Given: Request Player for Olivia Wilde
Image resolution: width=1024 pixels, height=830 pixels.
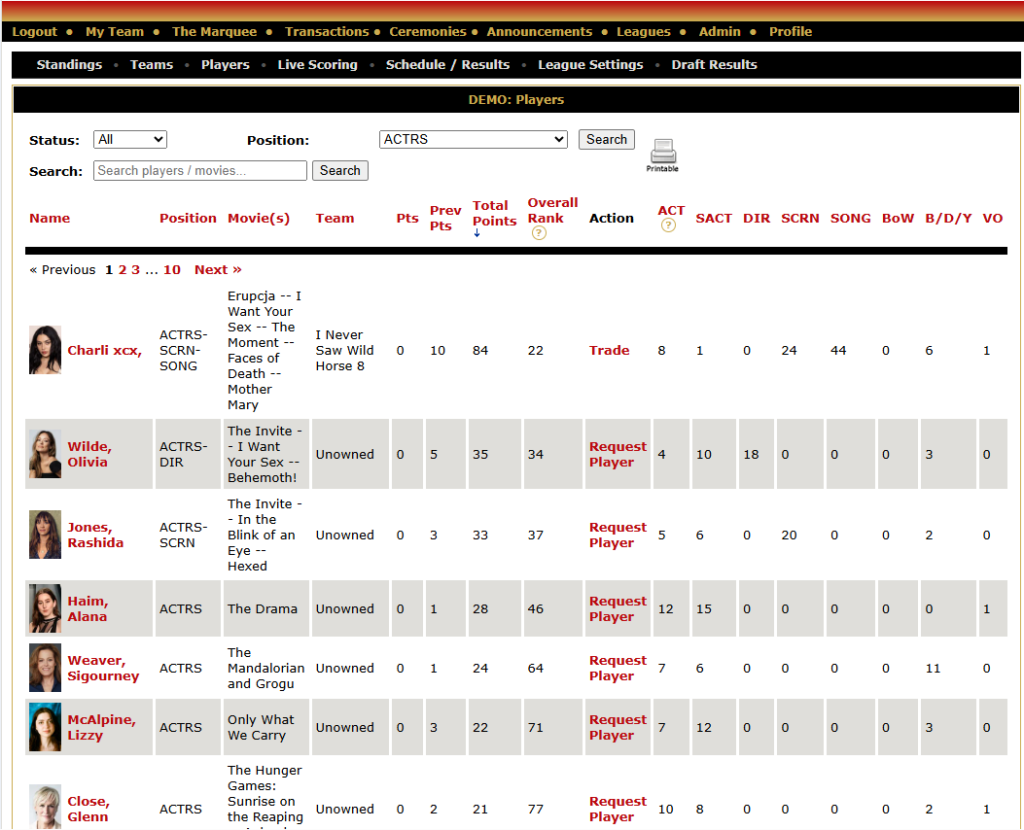Looking at the screenshot, I should [618, 454].
